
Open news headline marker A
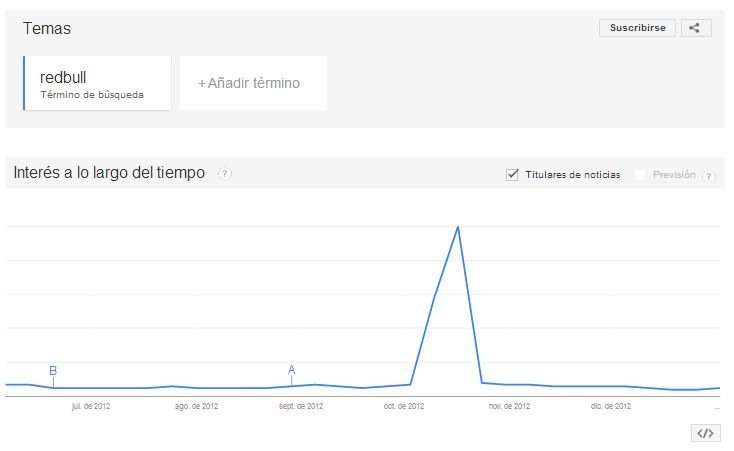(292, 370)
